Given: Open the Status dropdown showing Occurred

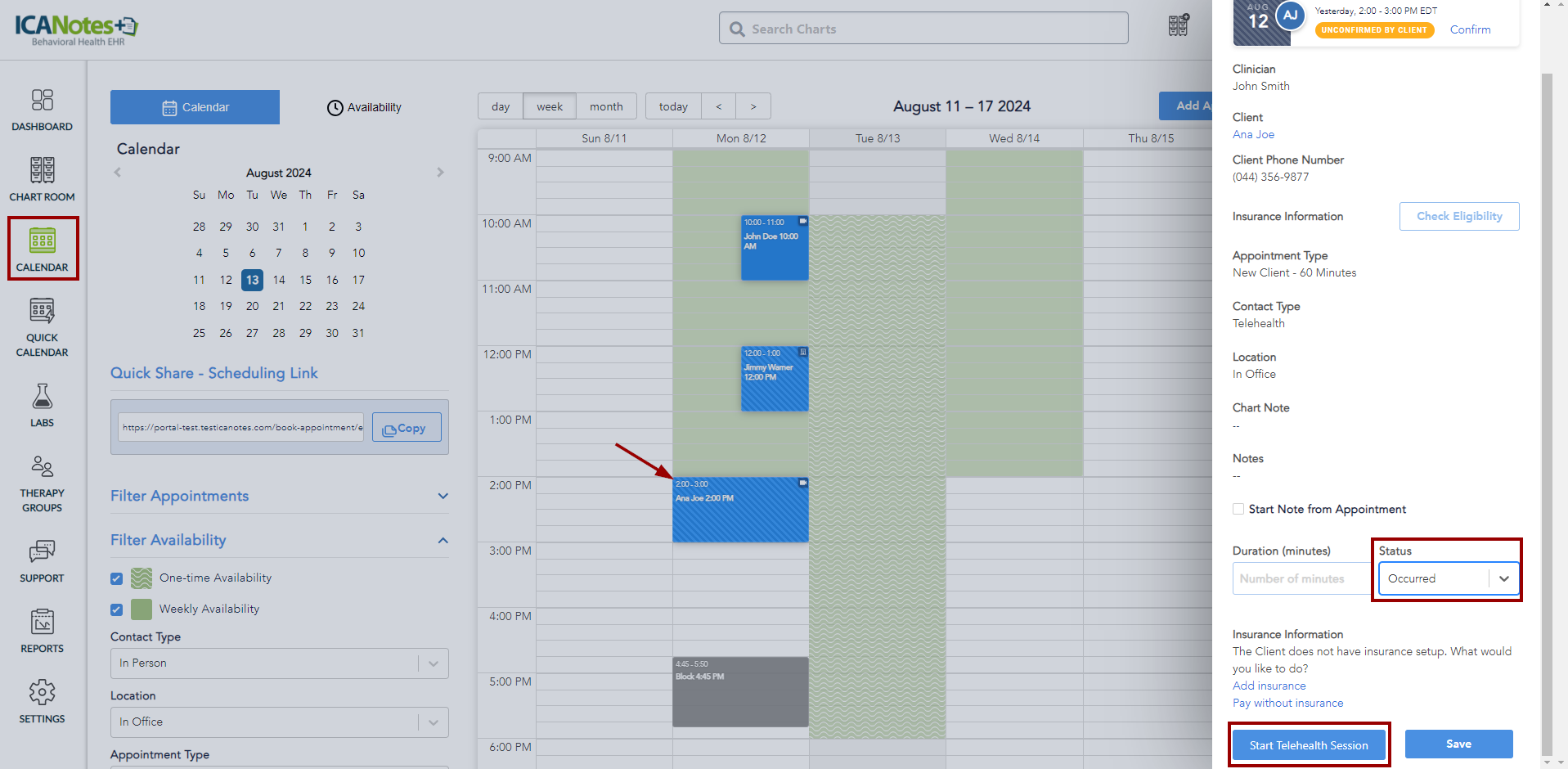Looking at the screenshot, I should coord(1448,578).
